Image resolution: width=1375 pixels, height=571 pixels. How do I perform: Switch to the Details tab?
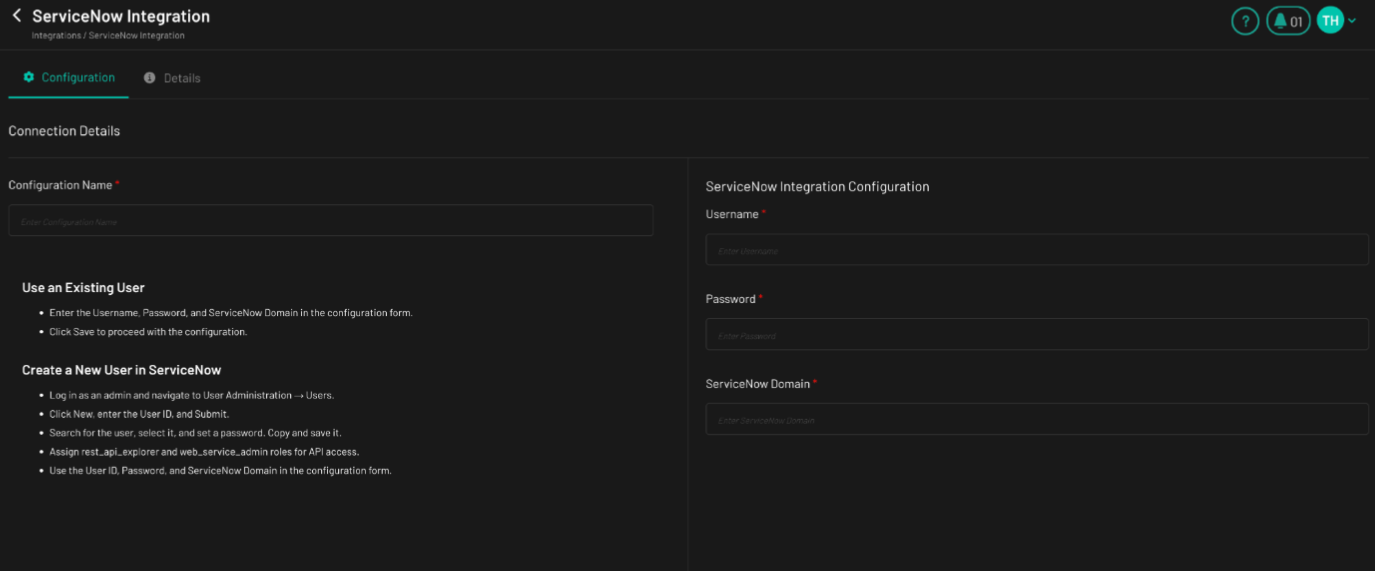point(172,78)
